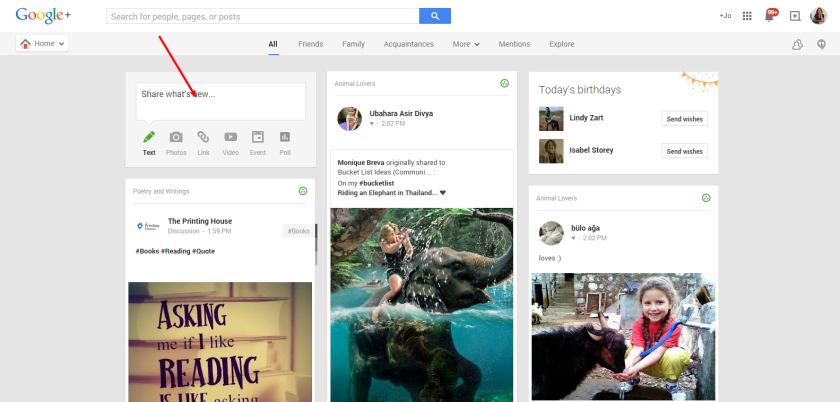Click the Poetry and Writings community label
This screenshot has height=402, width=840.
pos(161,191)
